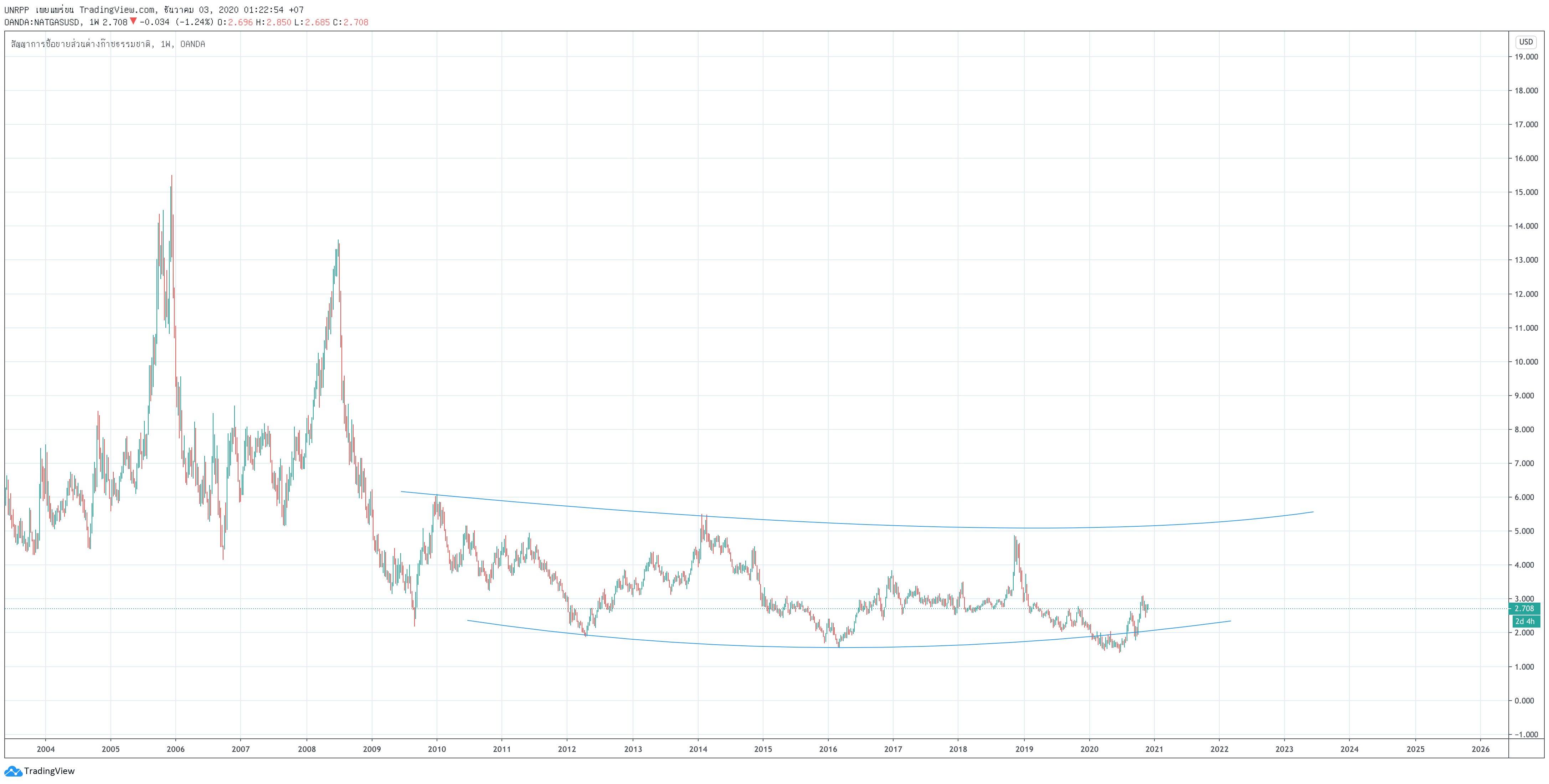Viewport: 1549px width, 784px height.
Task: Click the 2018 label on time axis
Action: 958,749
